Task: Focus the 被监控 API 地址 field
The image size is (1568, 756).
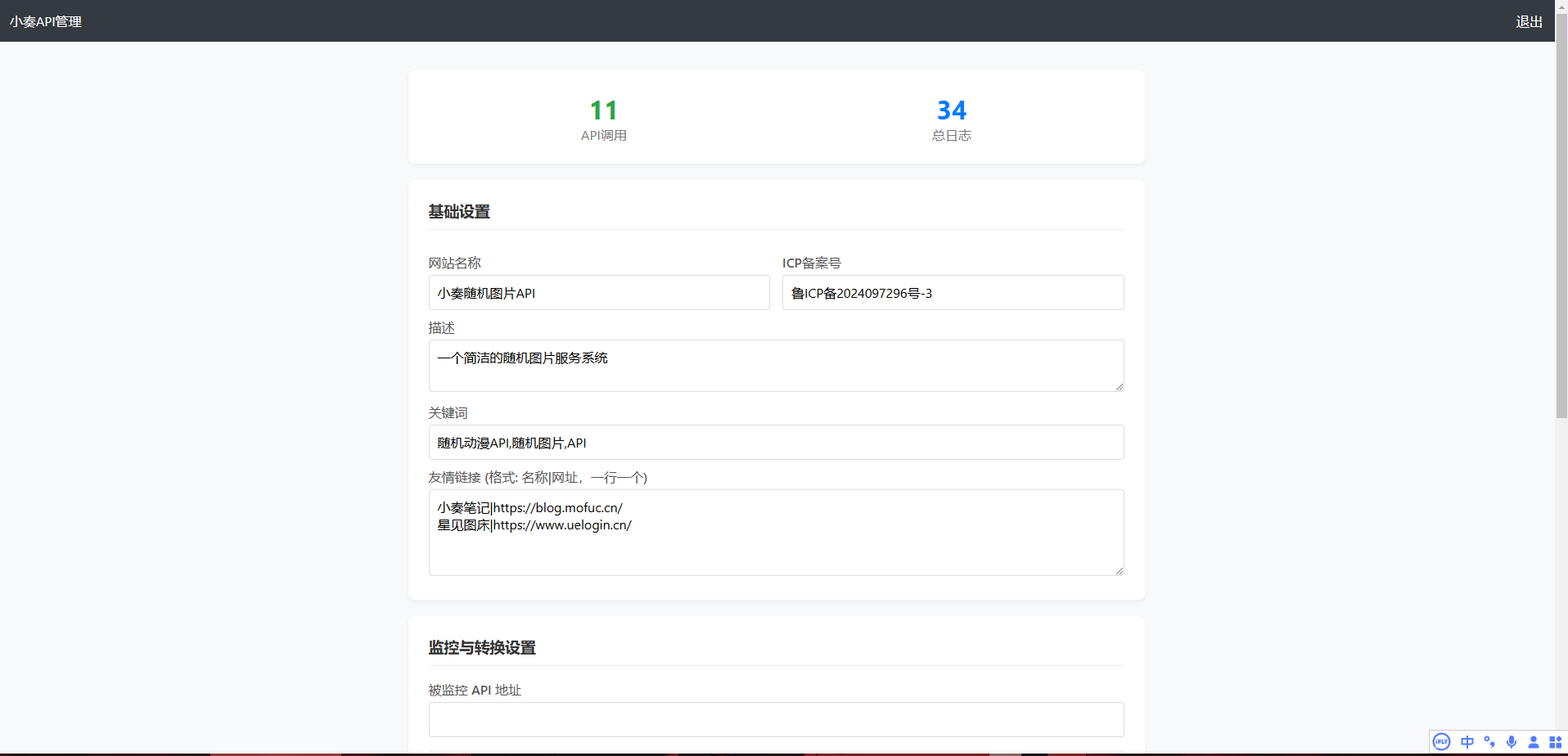Action: (775, 719)
